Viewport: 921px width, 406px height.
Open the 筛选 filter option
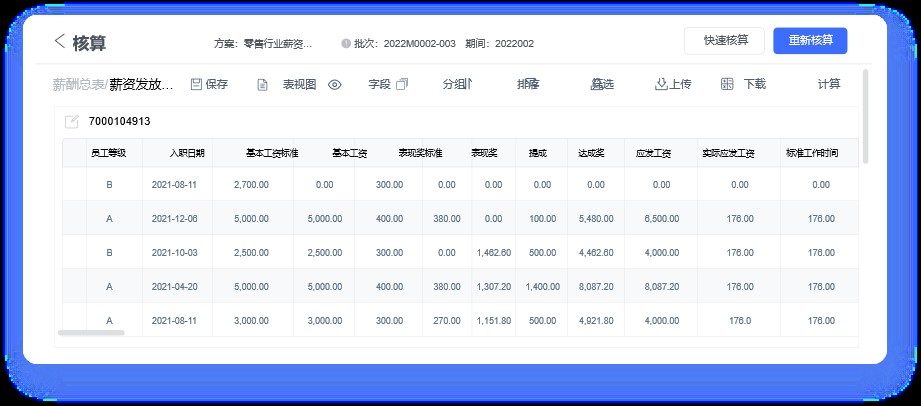(602, 85)
